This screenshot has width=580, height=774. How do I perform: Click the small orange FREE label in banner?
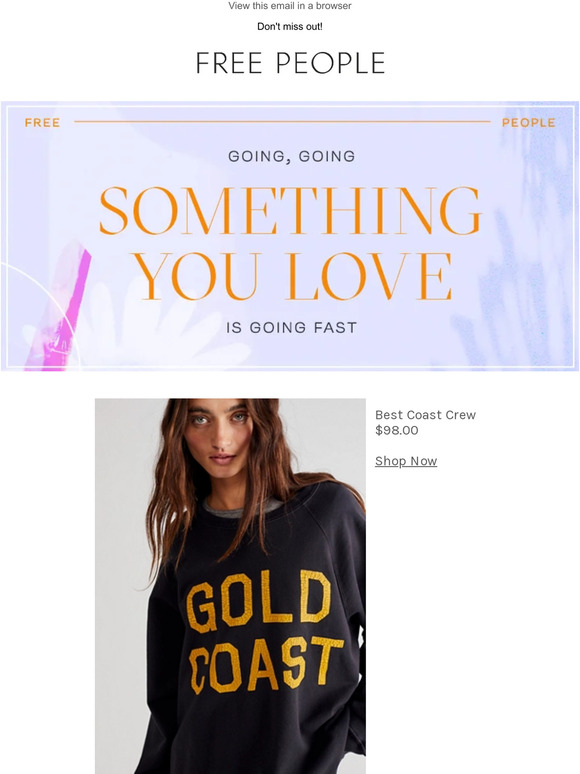42,122
